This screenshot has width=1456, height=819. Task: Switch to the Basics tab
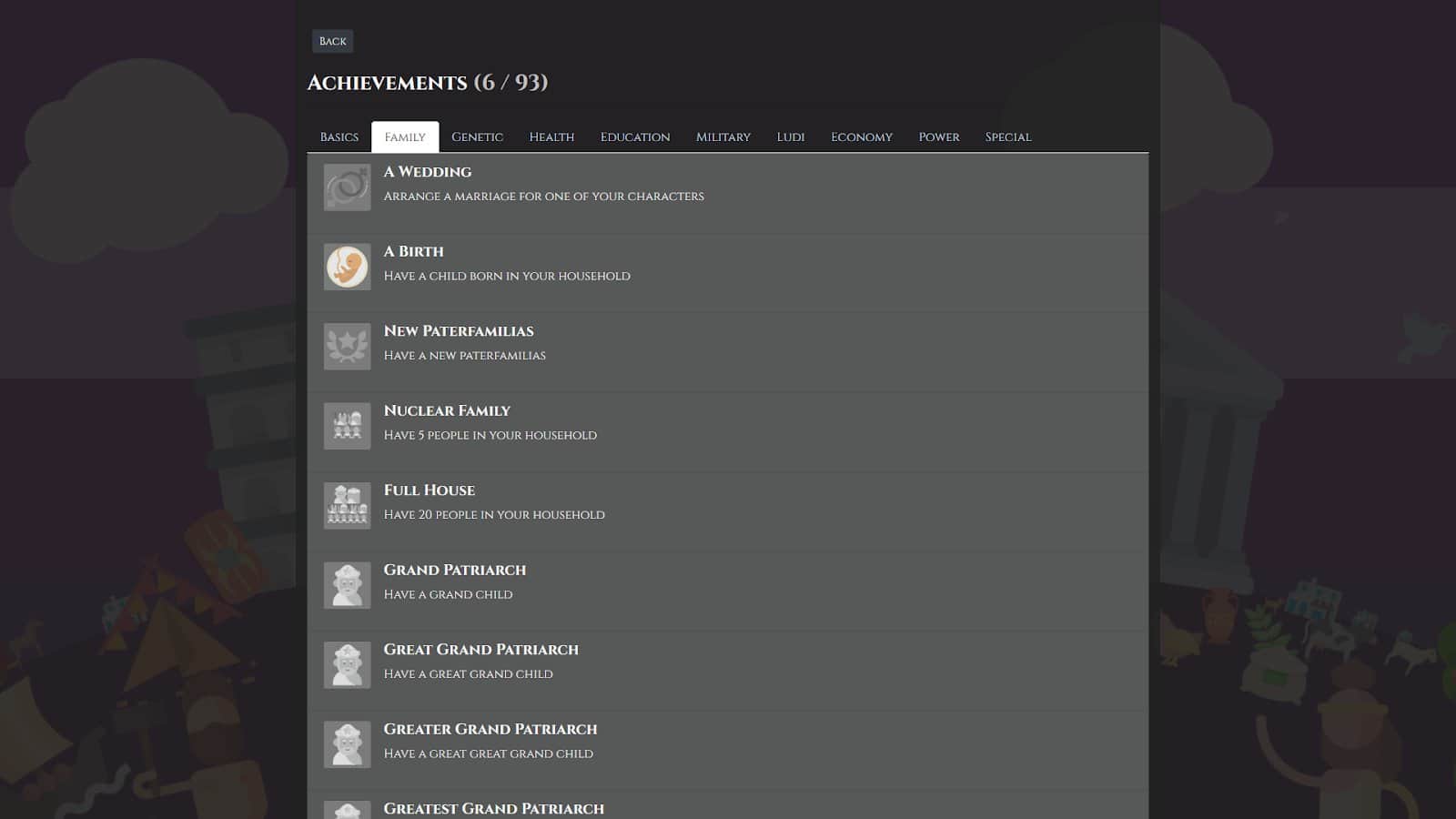[339, 137]
